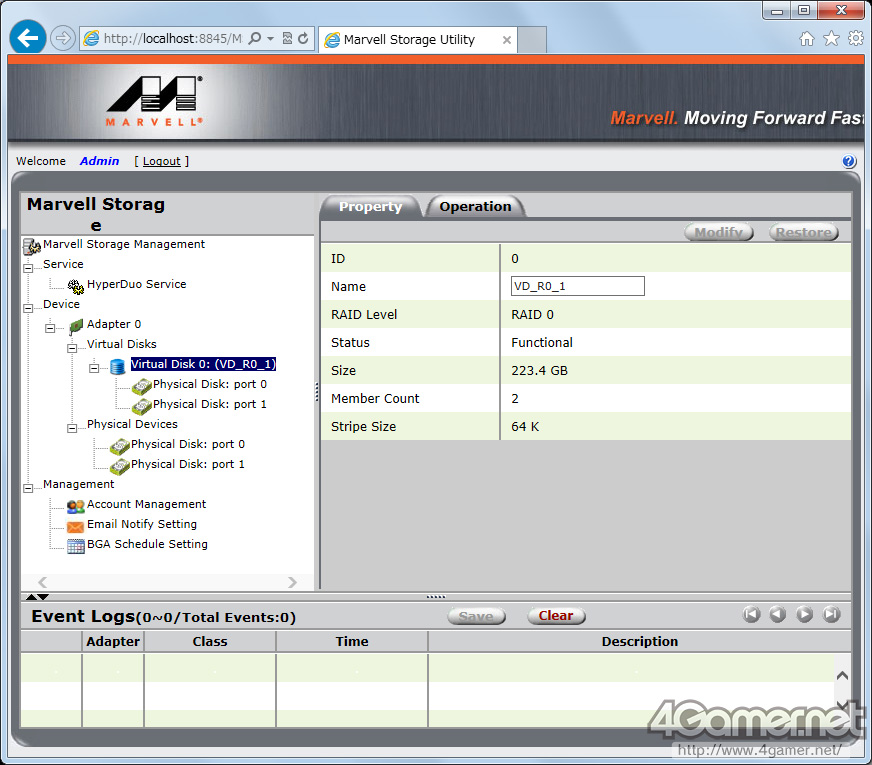Click the Adapter 0 green icon
Screen dimensions: 872x765
[76, 325]
